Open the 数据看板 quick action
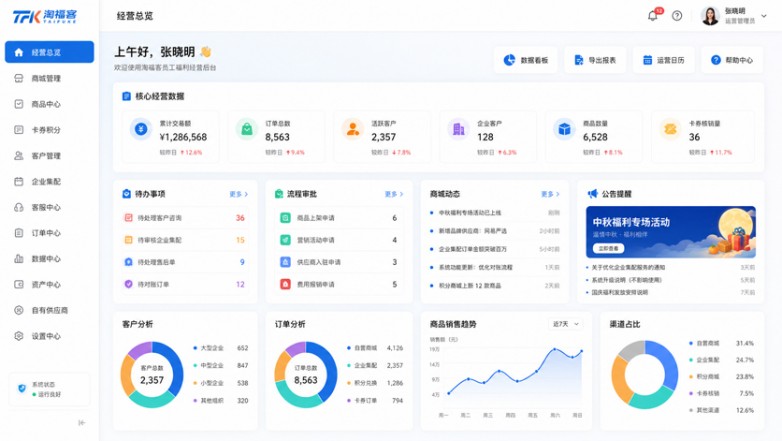 coord(526,60)
